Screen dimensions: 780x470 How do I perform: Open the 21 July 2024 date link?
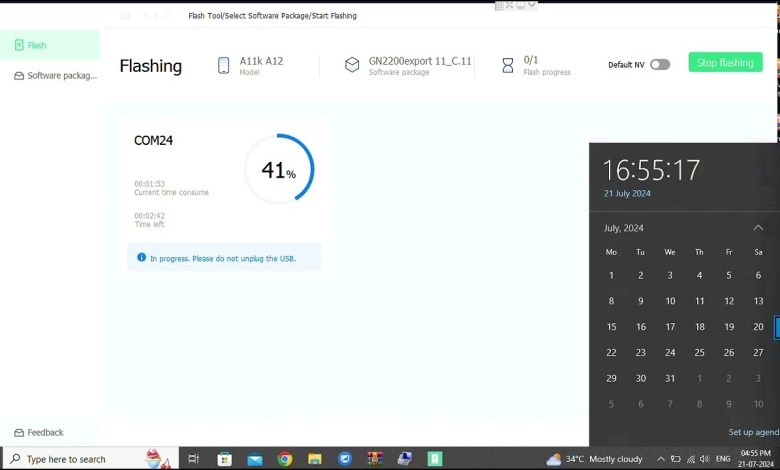tap(627, 193)
